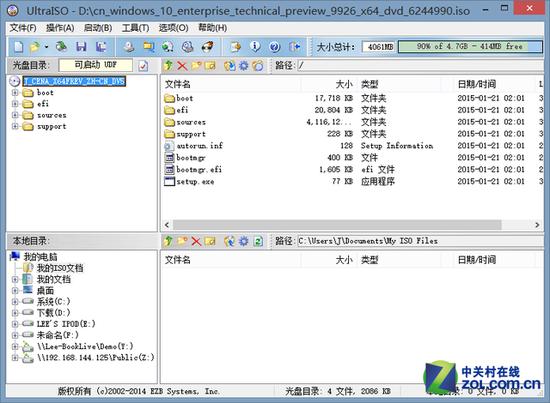
Task: Select 我的ISO文档 in the local tree
Action: [x=60, y=268]
